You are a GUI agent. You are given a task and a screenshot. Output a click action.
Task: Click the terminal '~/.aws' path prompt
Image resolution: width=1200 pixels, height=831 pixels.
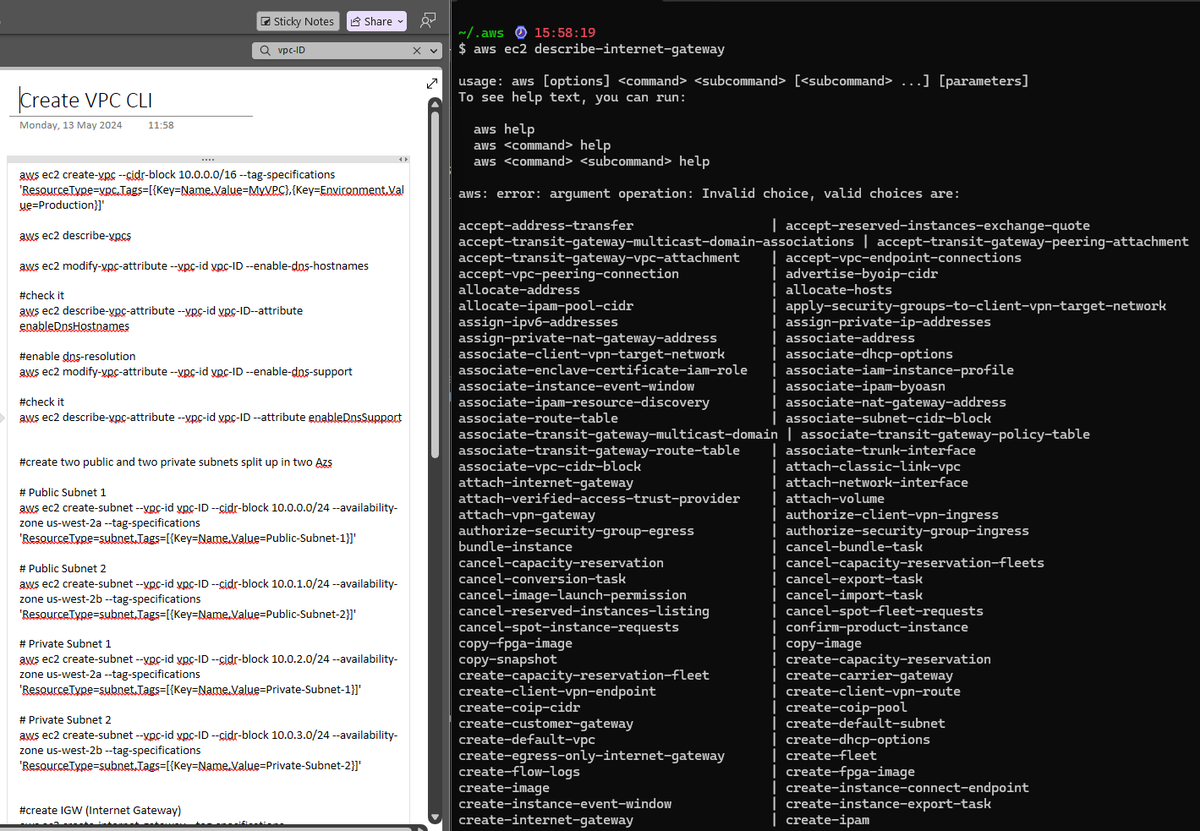point(481,33)
